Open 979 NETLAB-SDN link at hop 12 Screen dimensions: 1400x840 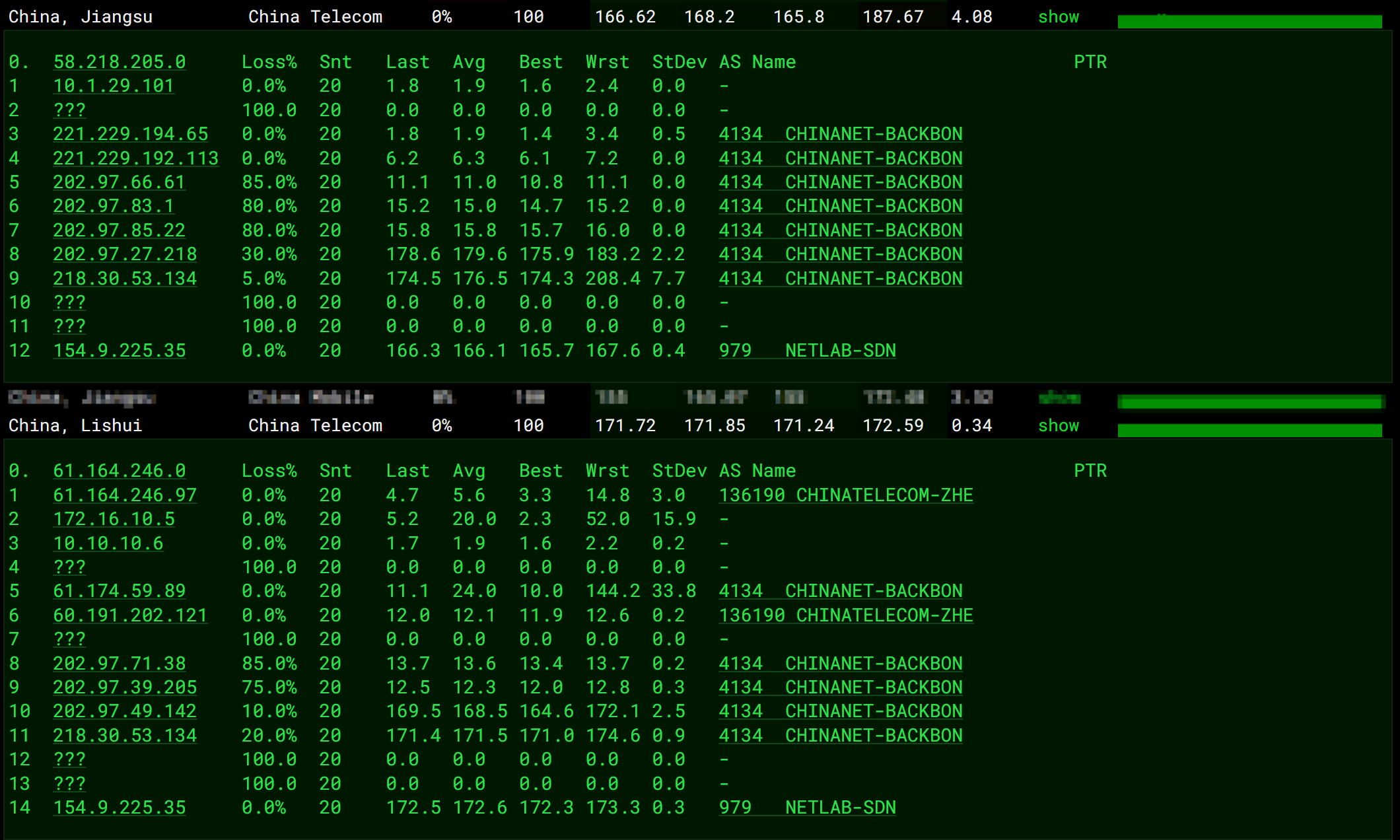coord(808,351)
